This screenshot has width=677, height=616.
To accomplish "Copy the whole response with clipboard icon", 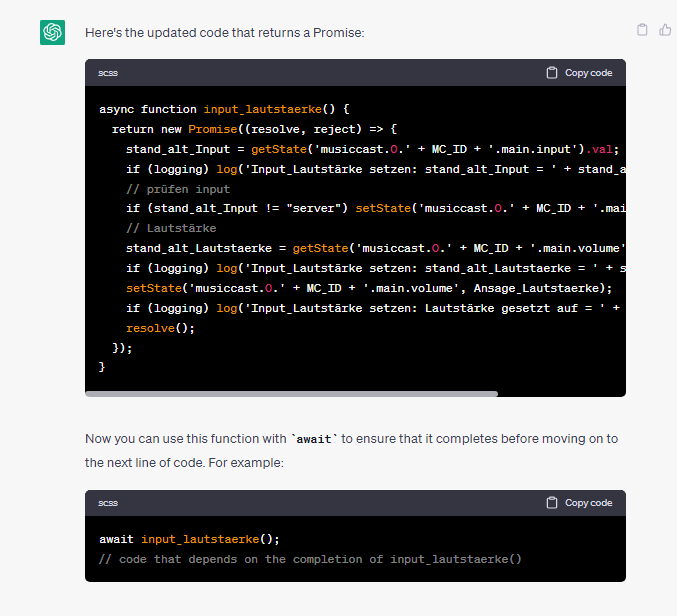I will click(x=642, y=29).
